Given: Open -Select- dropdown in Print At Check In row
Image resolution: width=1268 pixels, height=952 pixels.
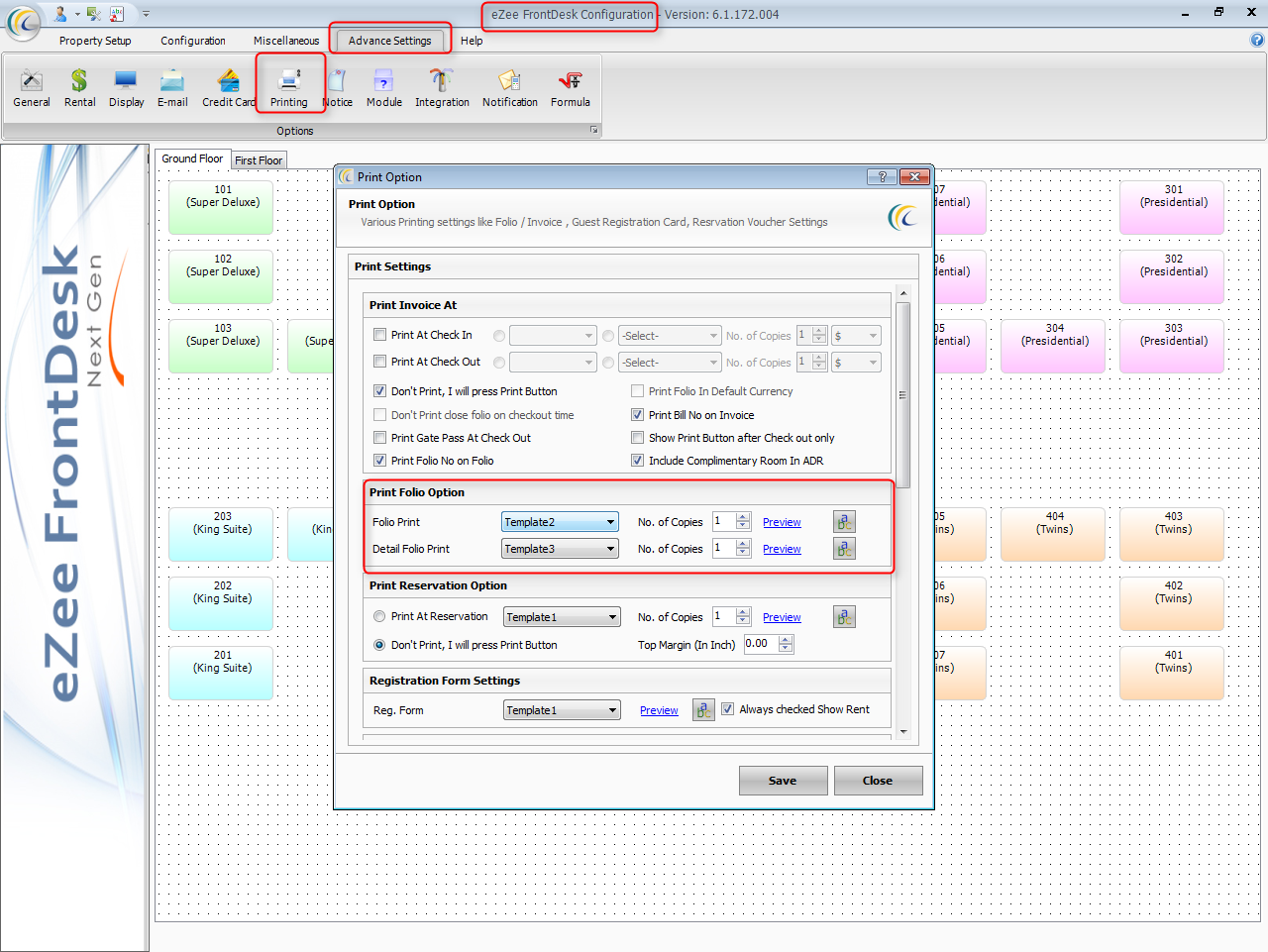Looking at the screenshot, I should point(670,336).
